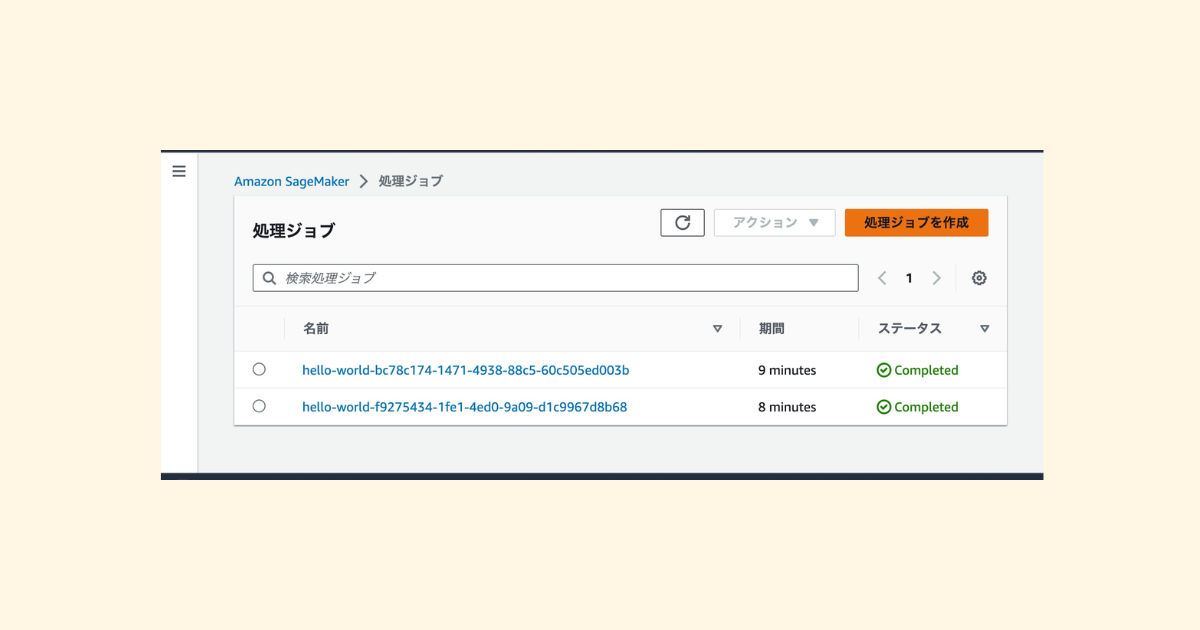Click the 8 minutes duration cell
The width and height of the screenshot is (1200, 630).
pos(787,407)
